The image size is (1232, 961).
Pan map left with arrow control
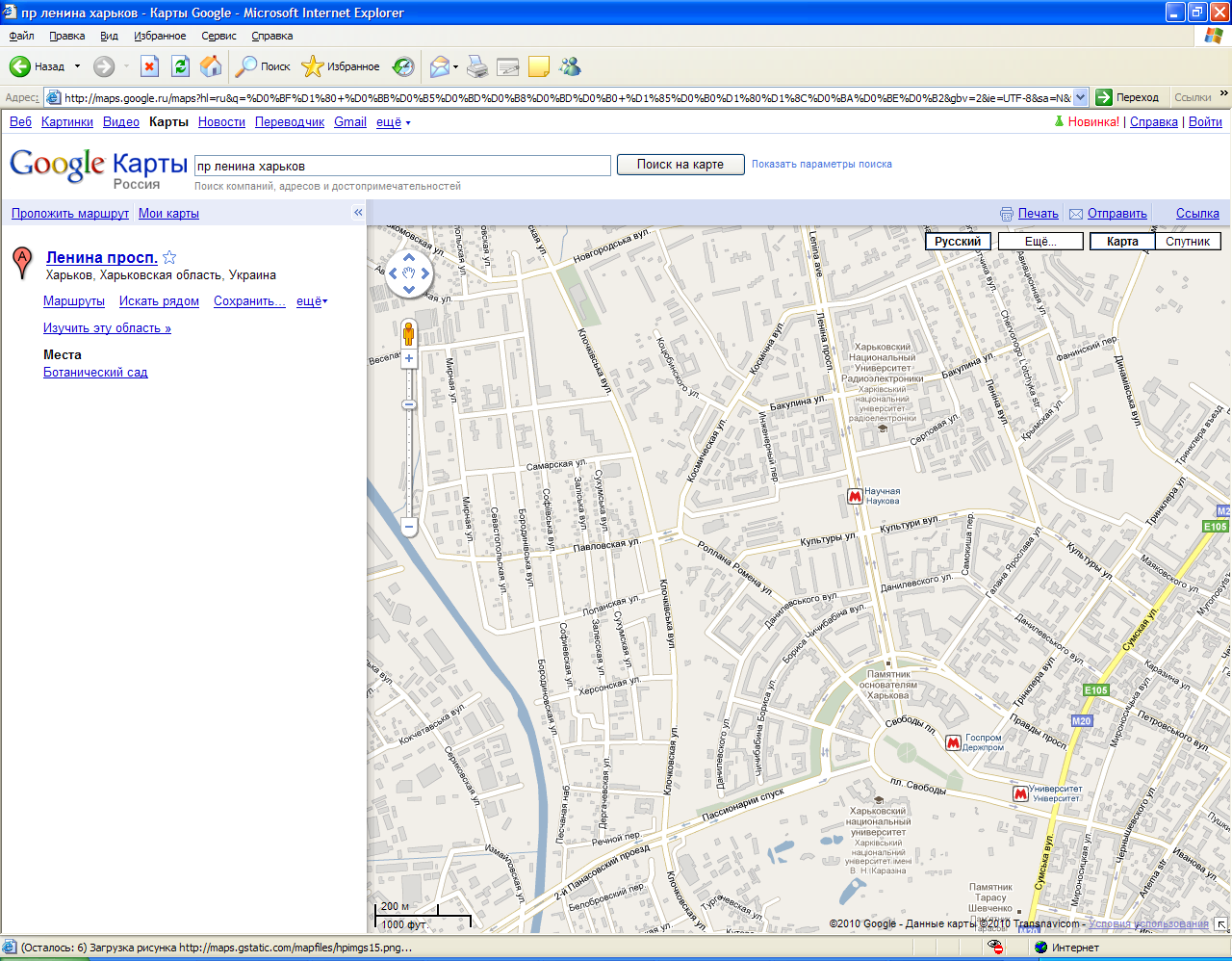coord(393,273)
